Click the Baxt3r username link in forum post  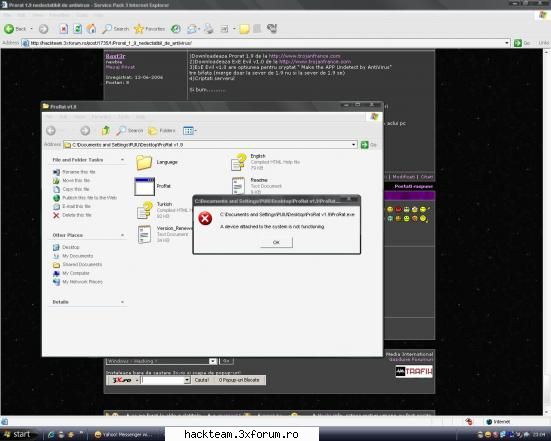115,56
